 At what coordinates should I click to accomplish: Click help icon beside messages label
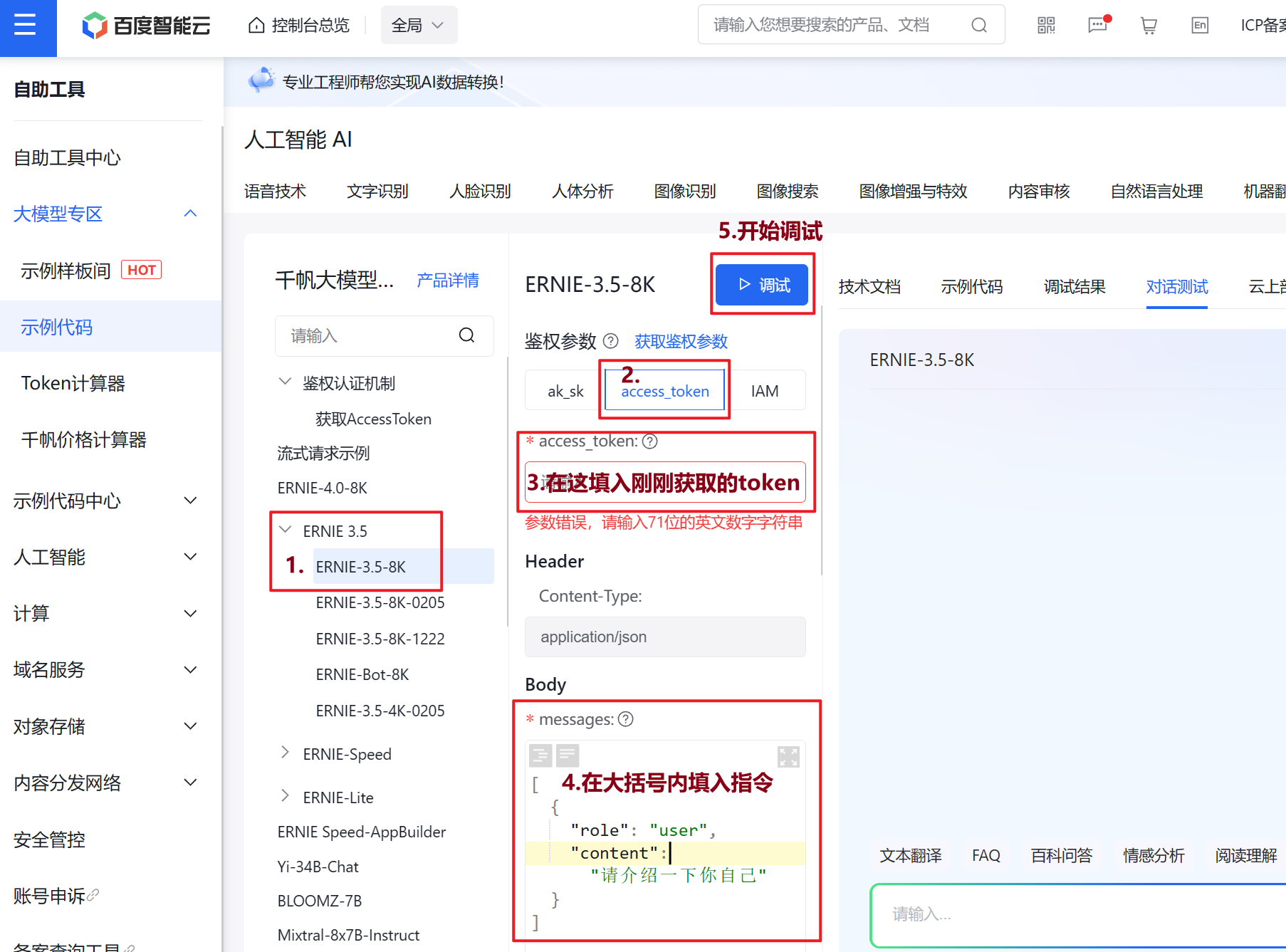(x=625, y=719)
